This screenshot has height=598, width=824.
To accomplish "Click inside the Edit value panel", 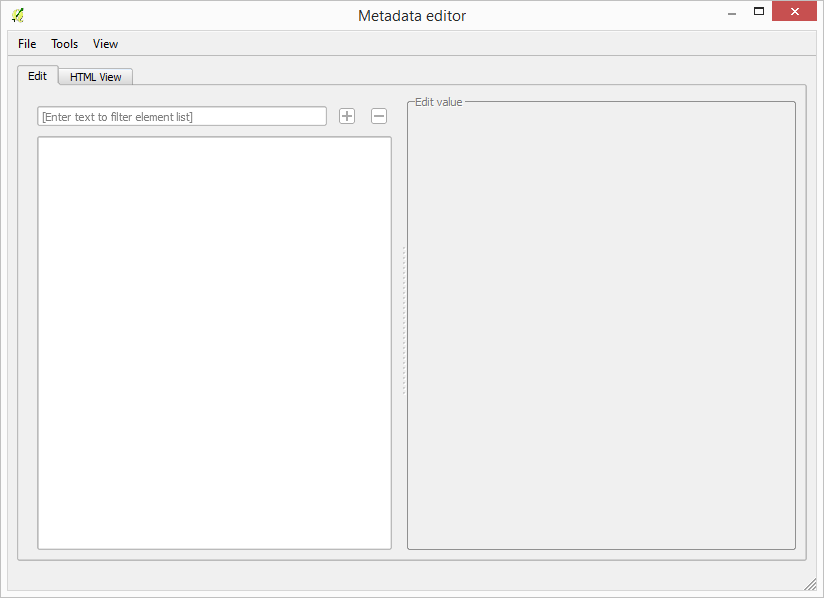I will [x=600, y=330].
